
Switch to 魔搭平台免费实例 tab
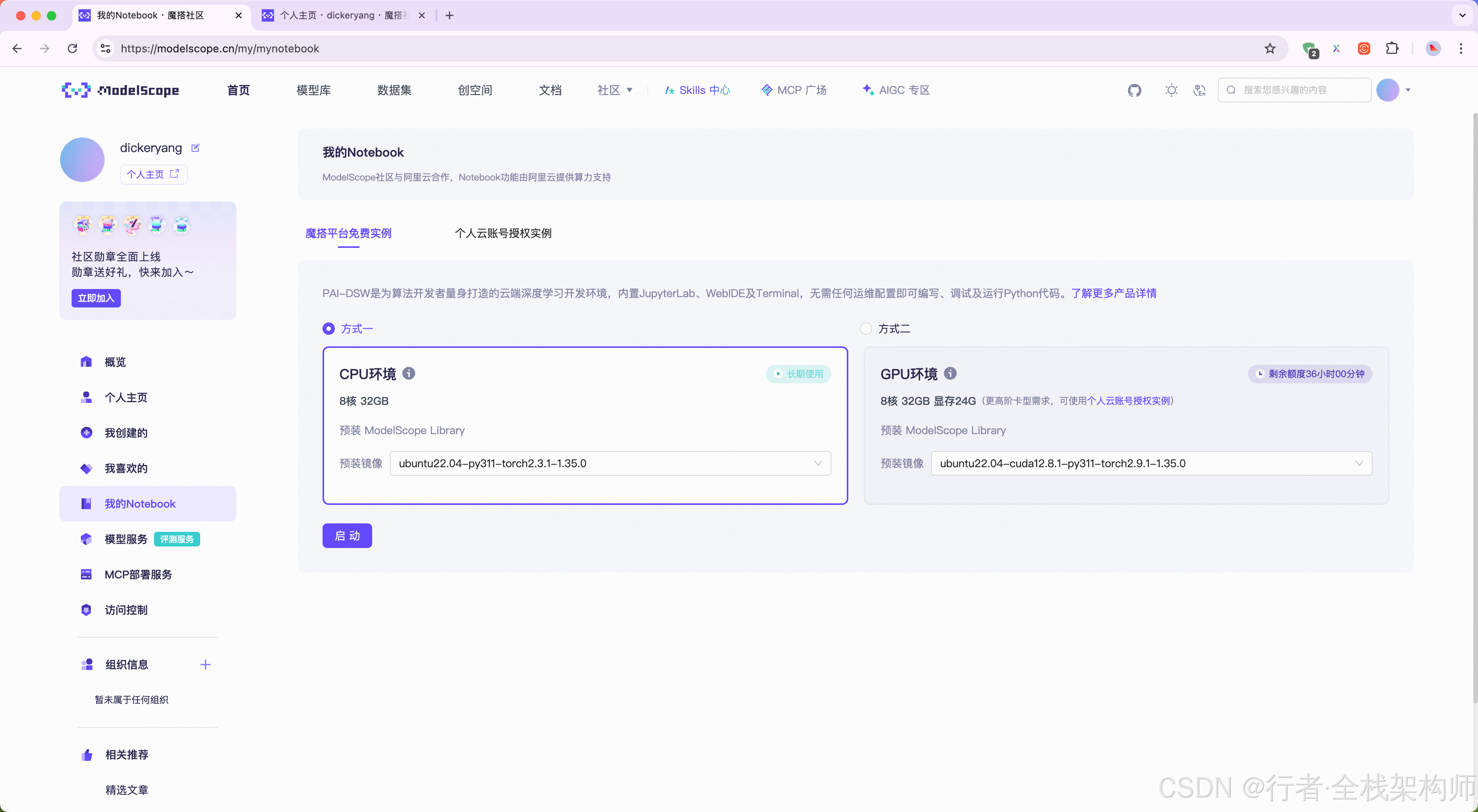[348, 233]
